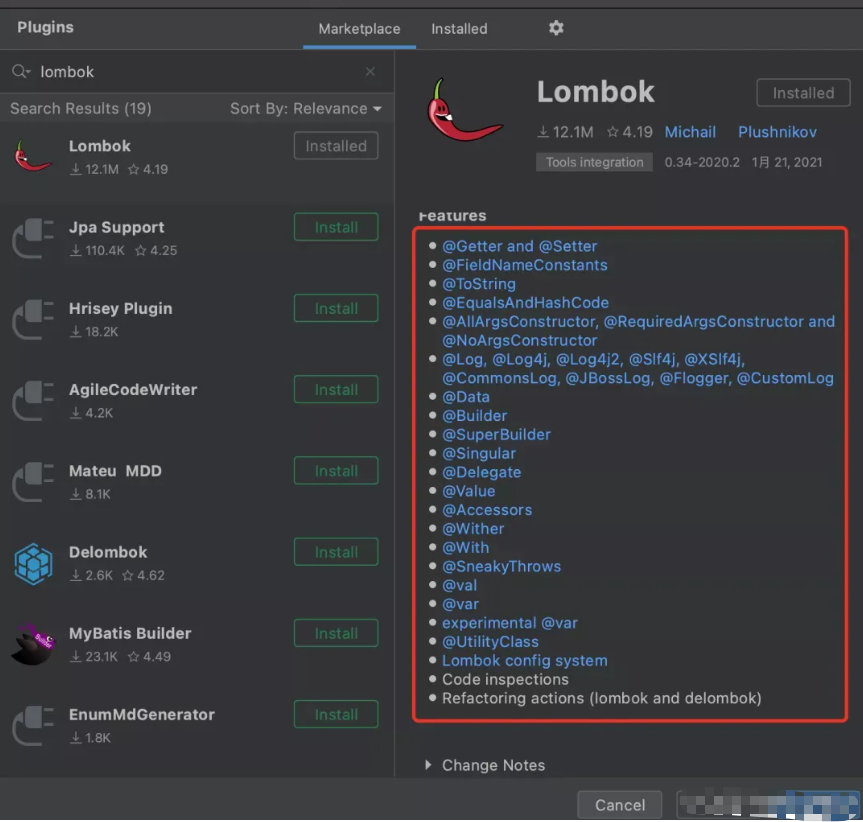Select the EnumMdGenerator result name
The width and height of the screenshot is (863, 822).
[x=141, y=714]
